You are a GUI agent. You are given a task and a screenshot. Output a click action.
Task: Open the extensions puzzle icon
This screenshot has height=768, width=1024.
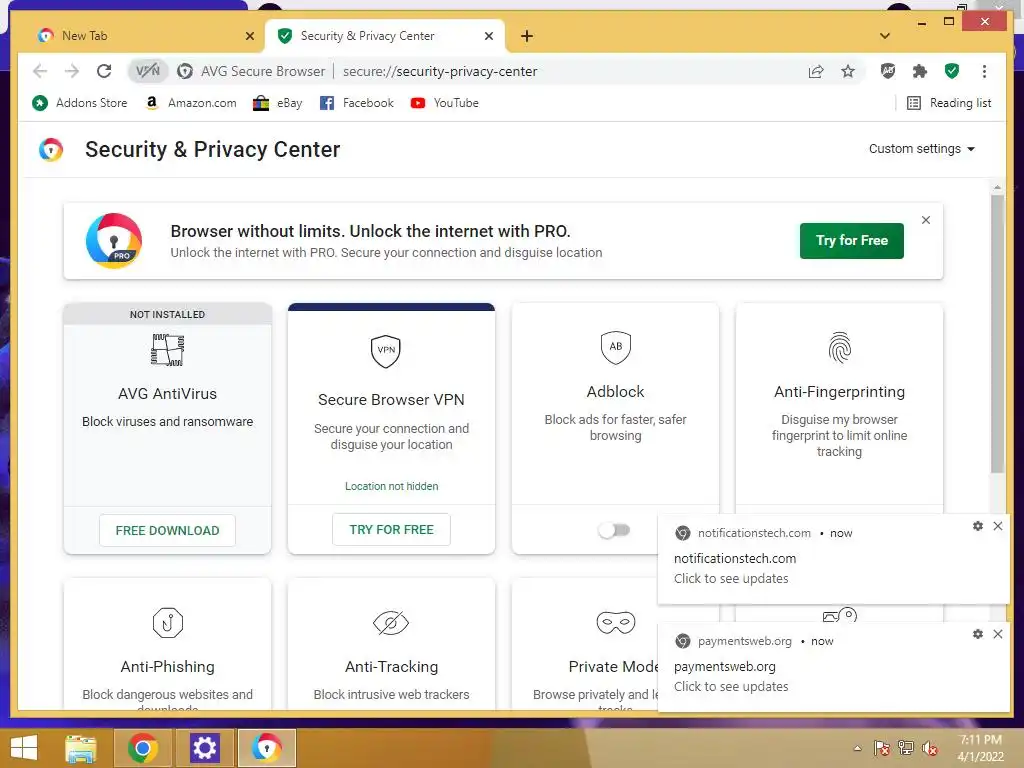pyautogui.click(x=920, y=71)
